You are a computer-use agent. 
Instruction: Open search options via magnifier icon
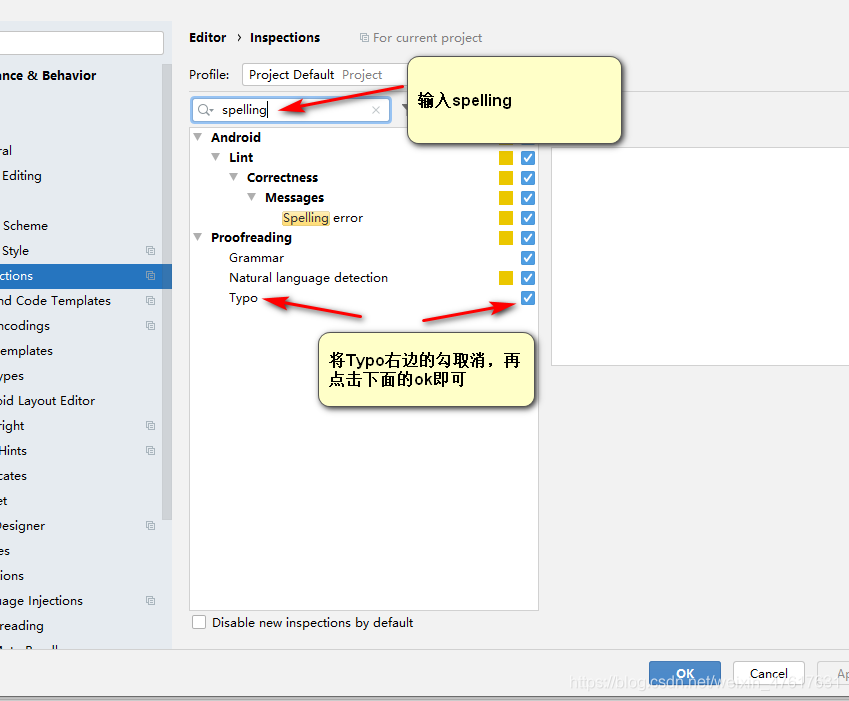click(x=205, y=110)
